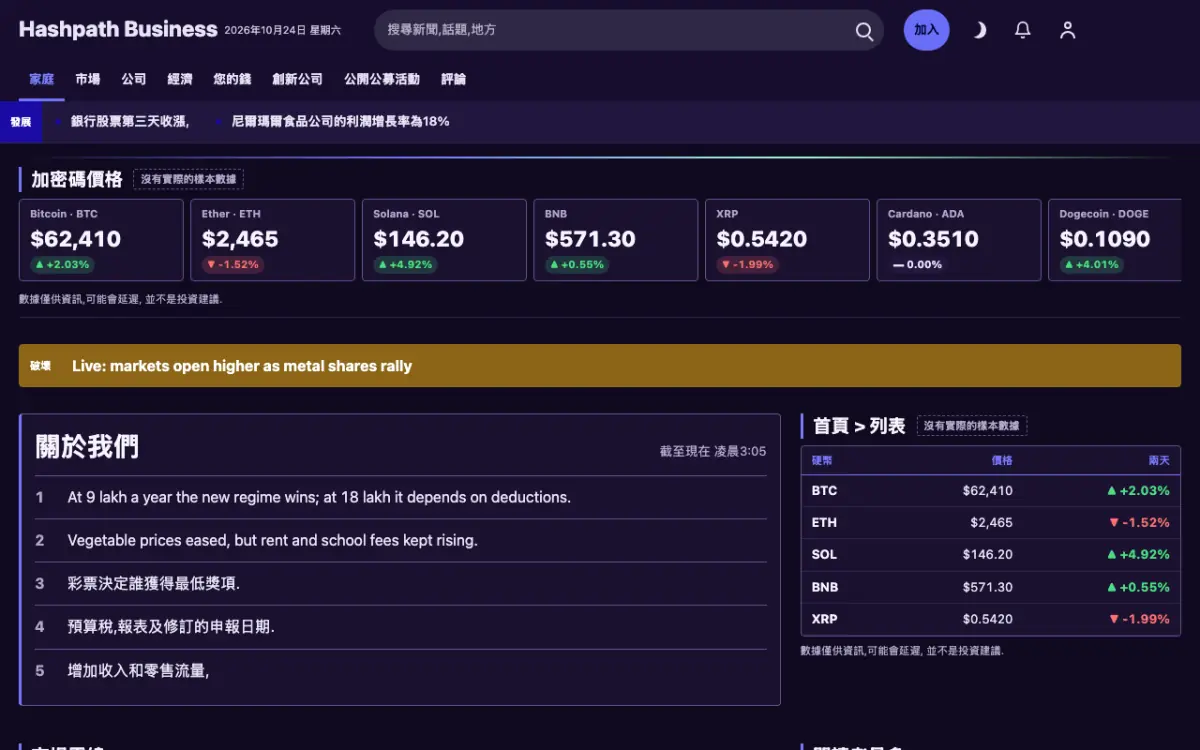Sort table by 硬幣 column header

click(822, 460)
